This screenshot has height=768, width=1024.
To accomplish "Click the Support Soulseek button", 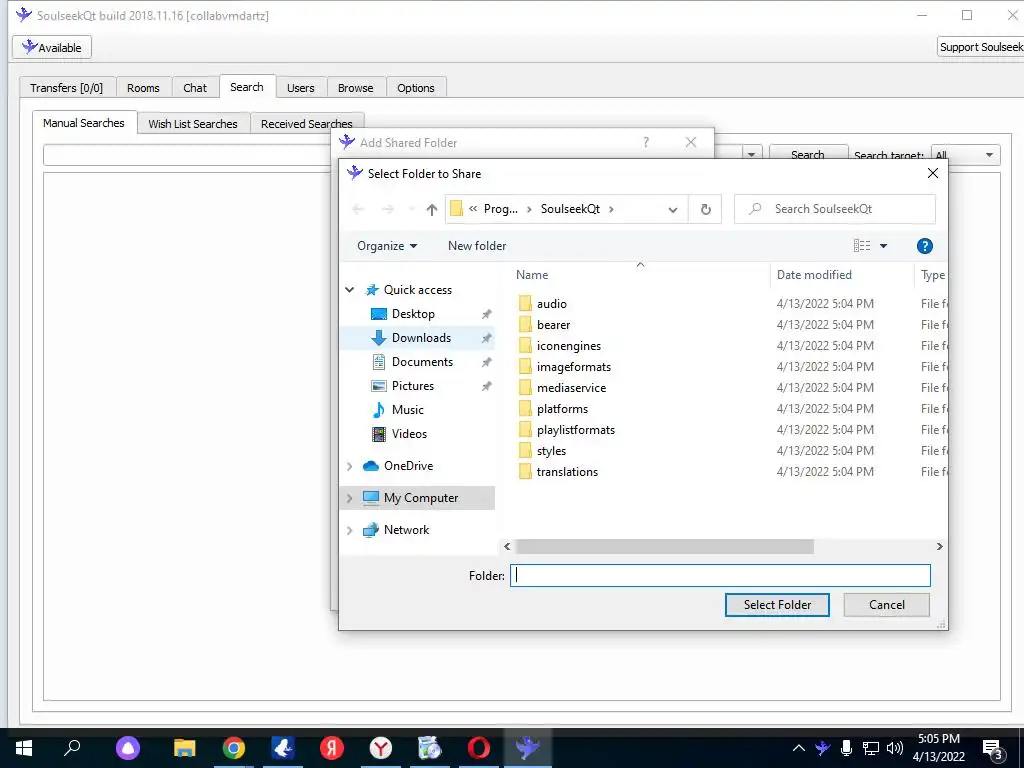I will (980, 47).
